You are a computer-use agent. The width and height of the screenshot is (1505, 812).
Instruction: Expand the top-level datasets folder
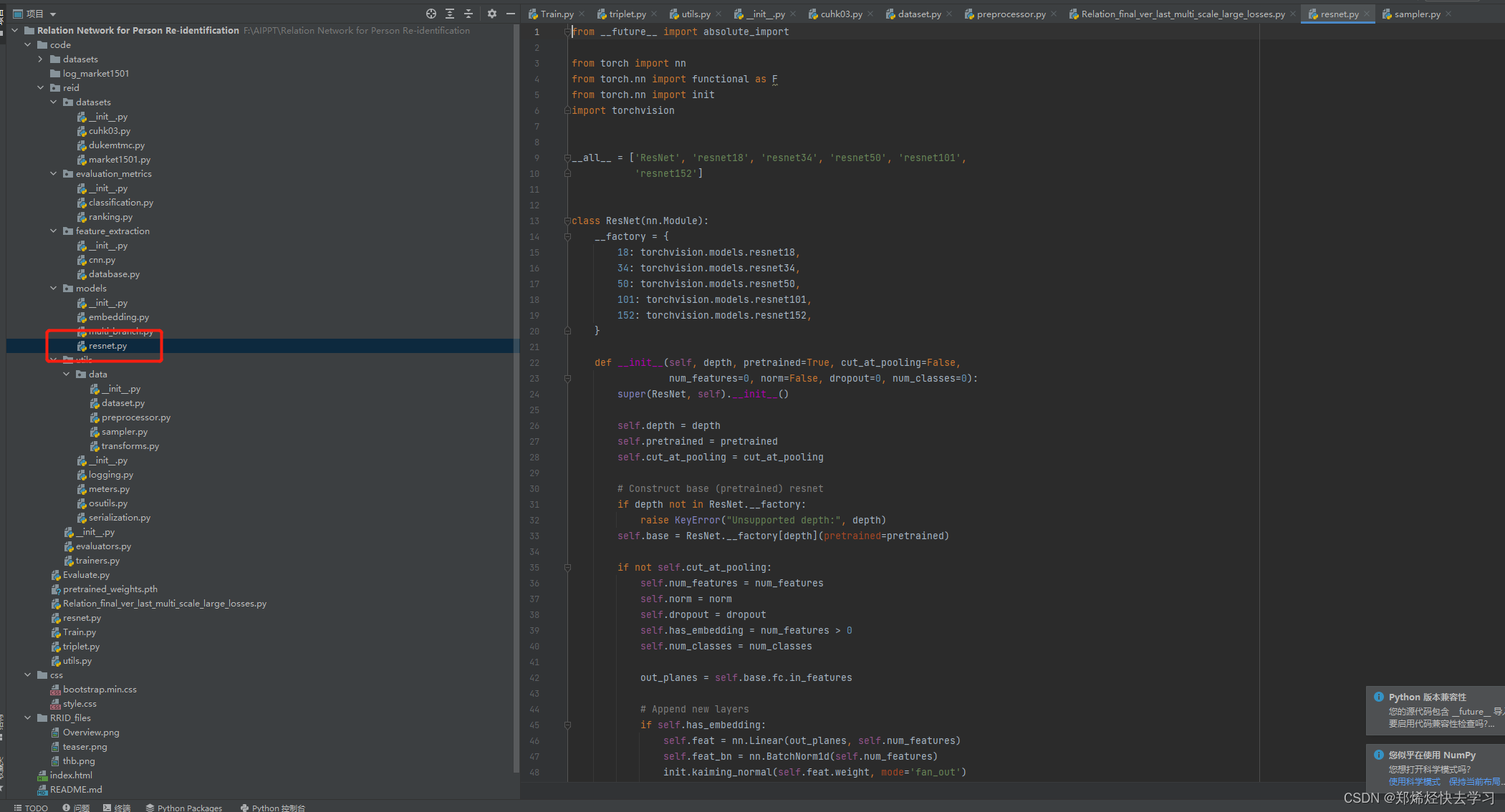[41, 59]
